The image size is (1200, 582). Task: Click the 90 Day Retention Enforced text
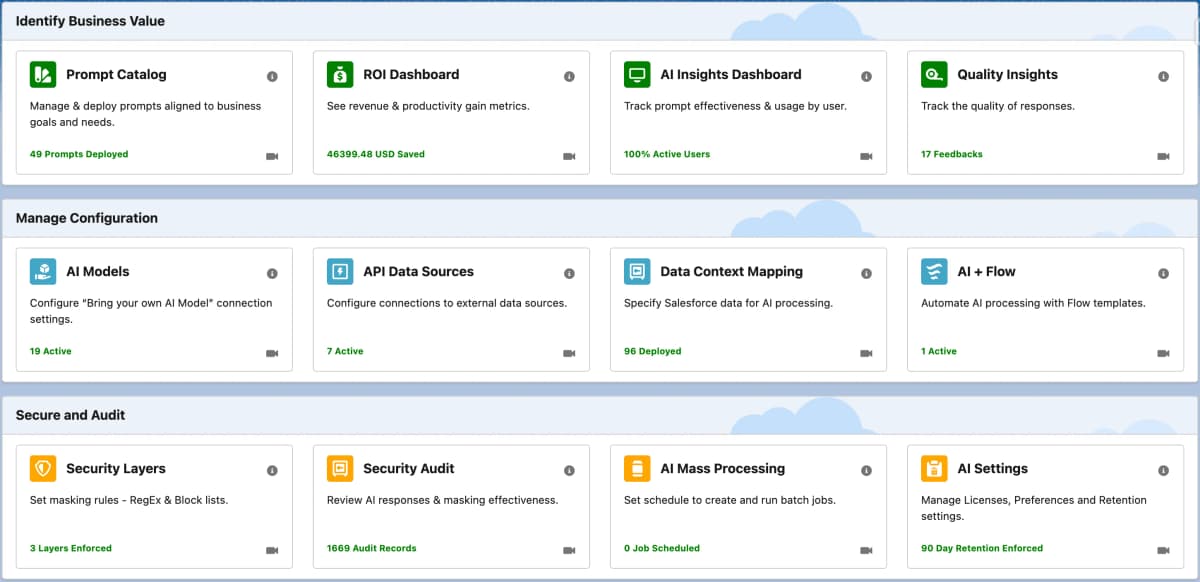point(981,548)
